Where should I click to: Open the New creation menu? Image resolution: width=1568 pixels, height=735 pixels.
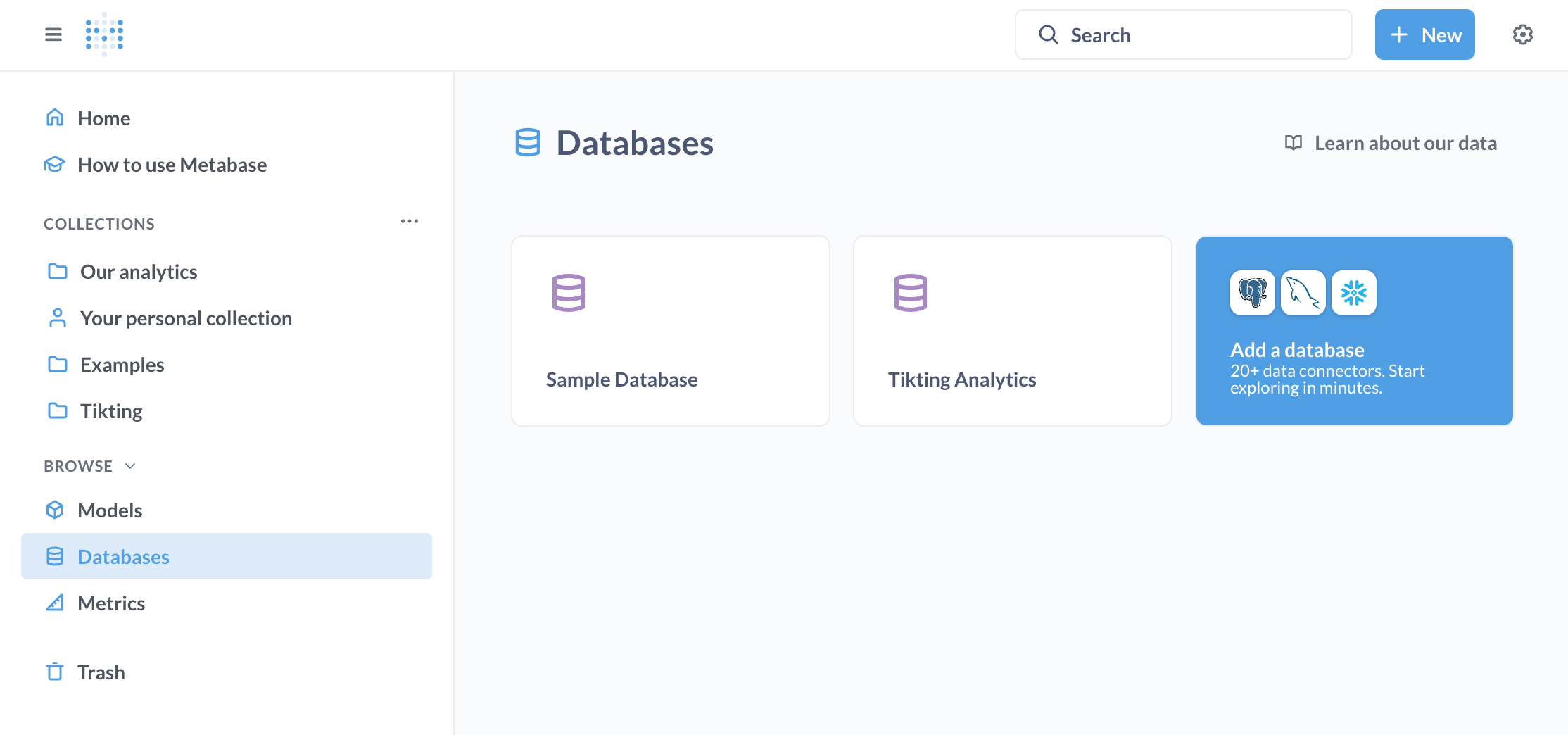tap(1424, 34)
